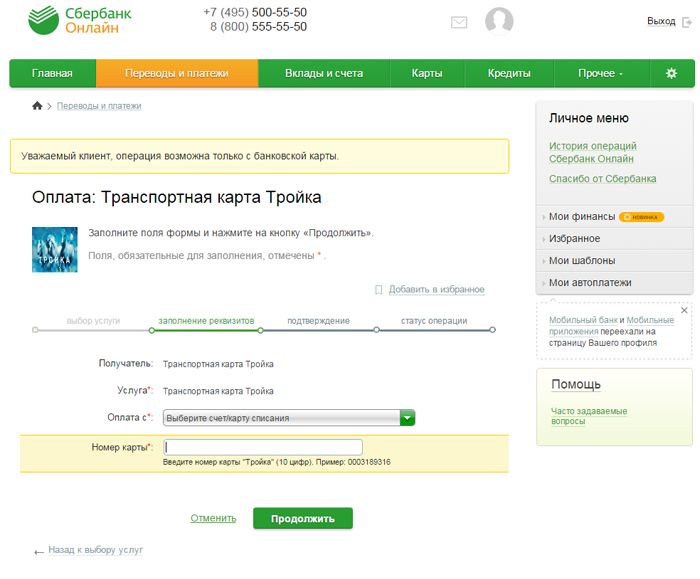Expand the Избранное section
Image resolution: width=700 pixels, height=579 pixels.
(x=574, y=239)
